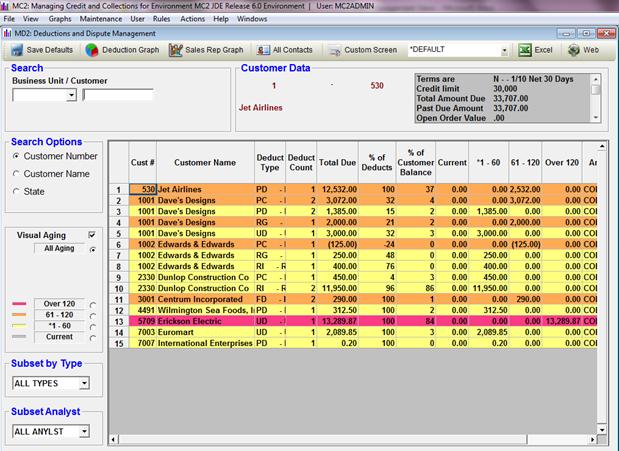Screen dimensions: 619x451
Task: Click the MC2 application title bar icon
Action: click(x=5, y=6)
